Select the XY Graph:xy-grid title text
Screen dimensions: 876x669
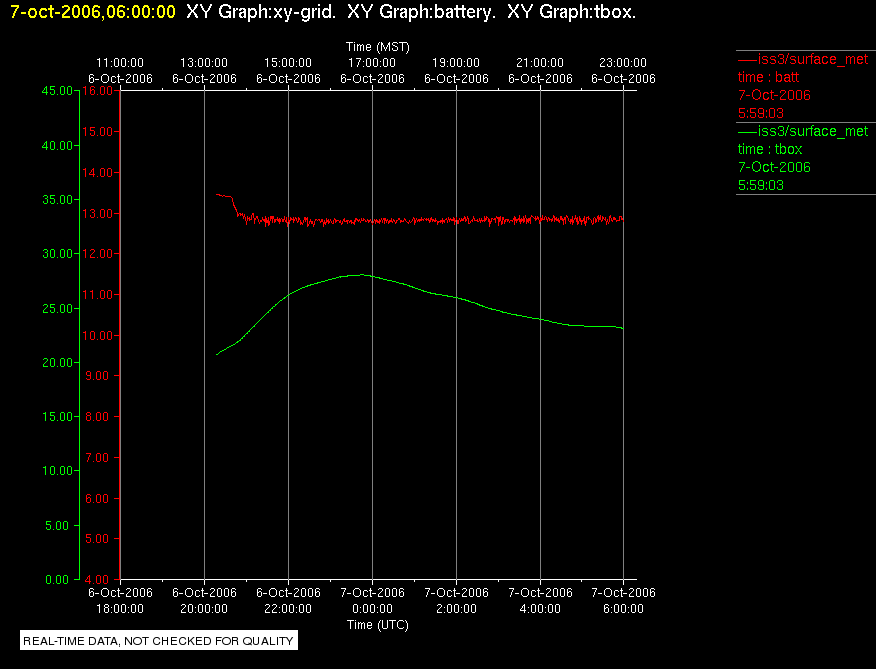click(261, 12)
